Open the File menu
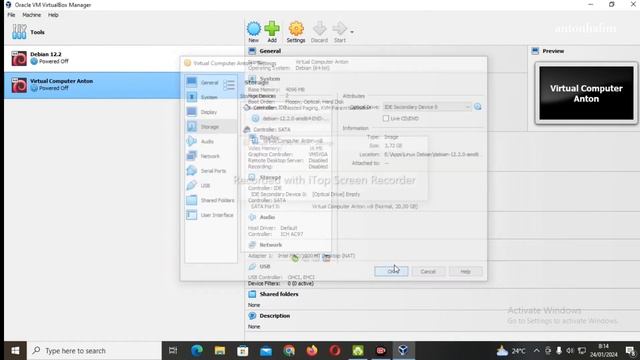The width and height of the screenshot is (640, 360). click(11, 15)
